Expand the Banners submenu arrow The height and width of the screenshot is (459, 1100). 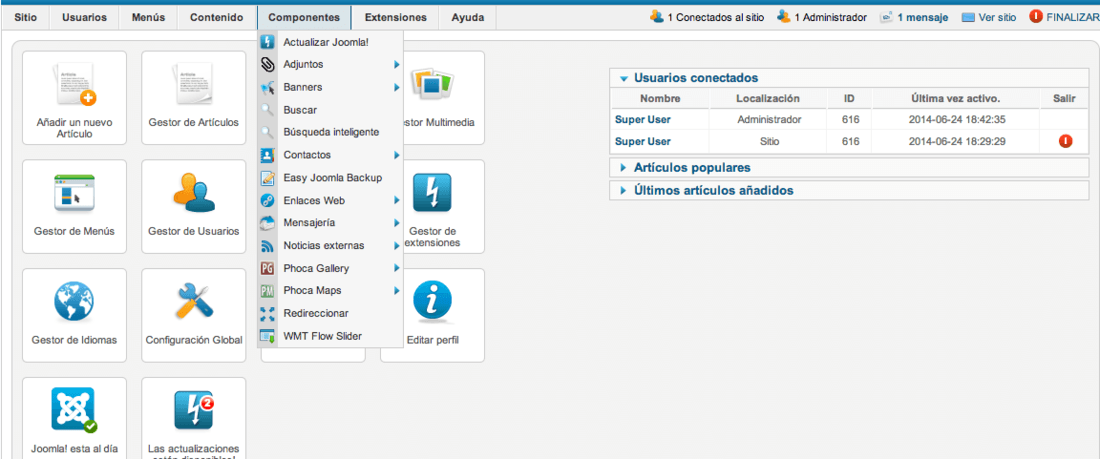(396, 88)
